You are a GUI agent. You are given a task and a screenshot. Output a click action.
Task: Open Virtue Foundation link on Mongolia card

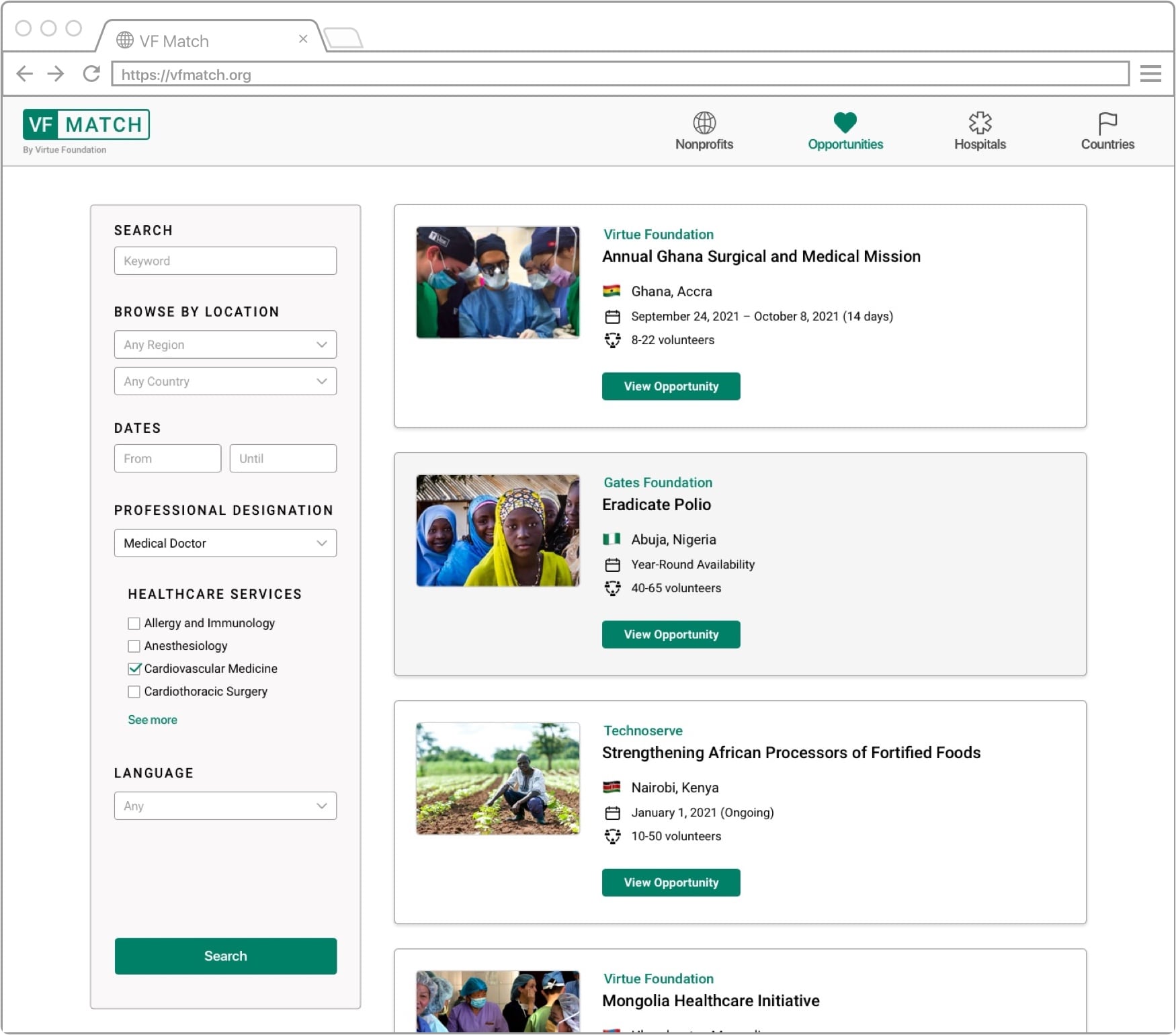tap(659, 979)
